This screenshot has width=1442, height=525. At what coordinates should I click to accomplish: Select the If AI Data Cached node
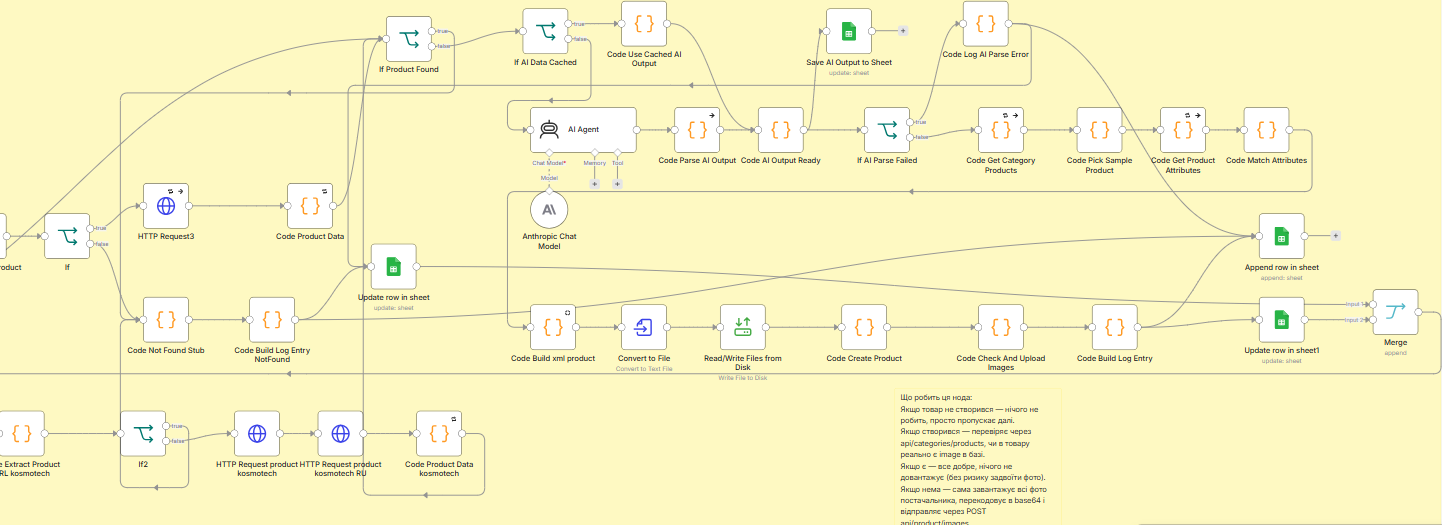point(546,32)
